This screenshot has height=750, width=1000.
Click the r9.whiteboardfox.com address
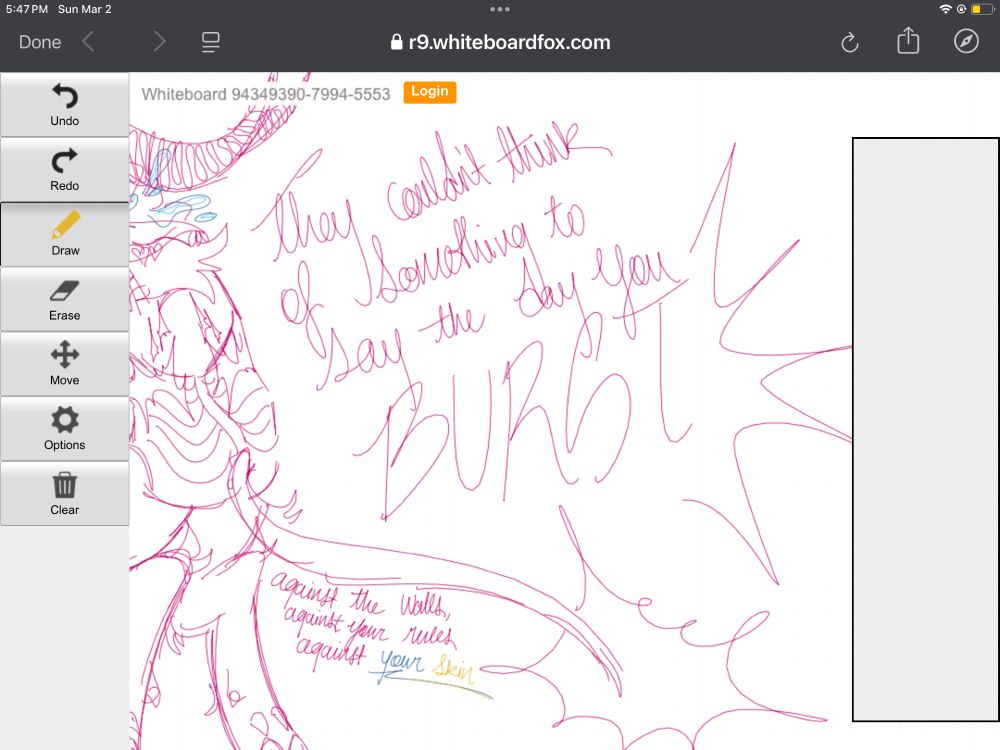pyautogui.click(x=501, y=42)
